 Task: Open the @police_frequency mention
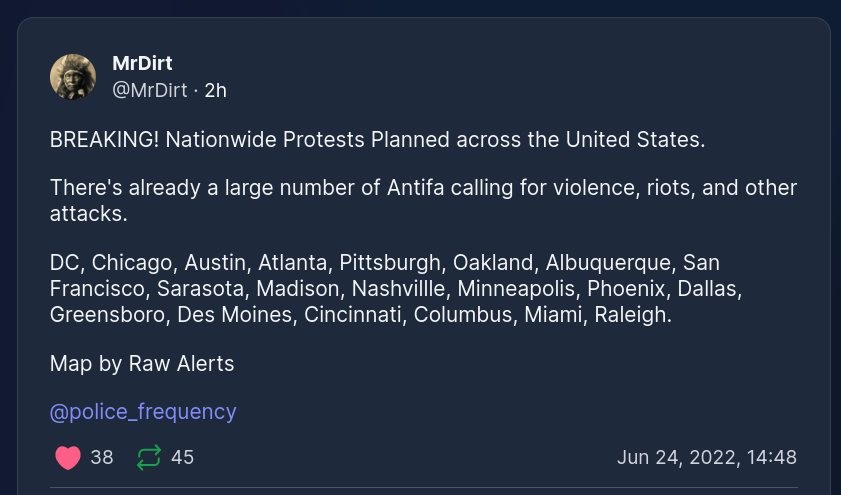pos(143,411)
